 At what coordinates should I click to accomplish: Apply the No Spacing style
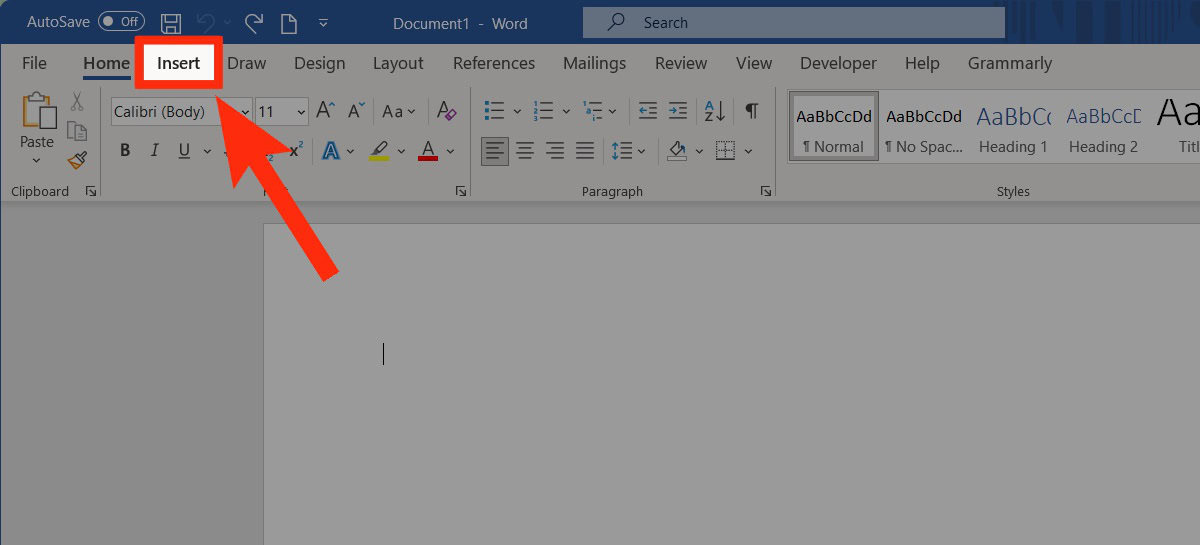pyautogui.click(x=924, y=127)
